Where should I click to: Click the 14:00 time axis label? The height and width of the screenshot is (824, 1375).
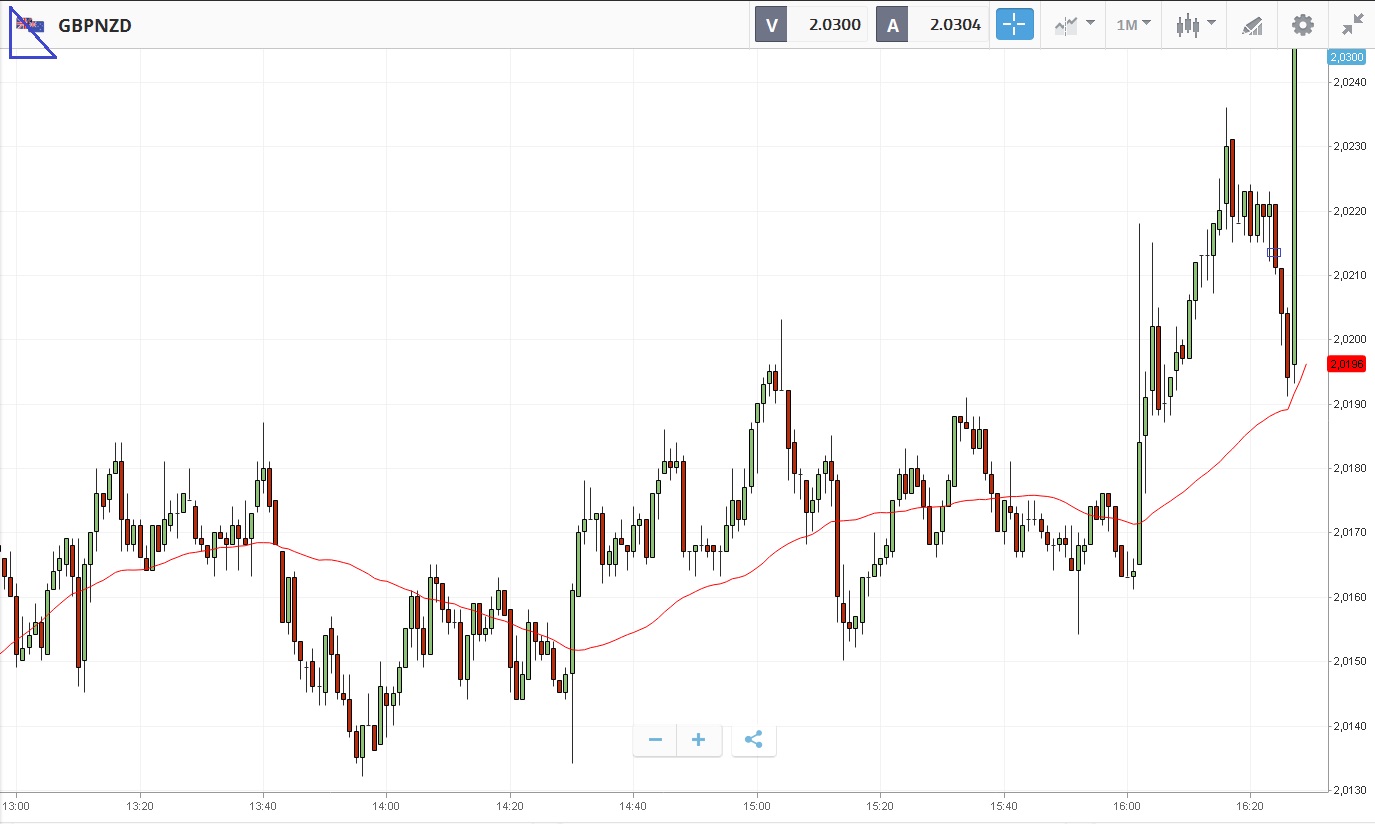click(386, 805)
